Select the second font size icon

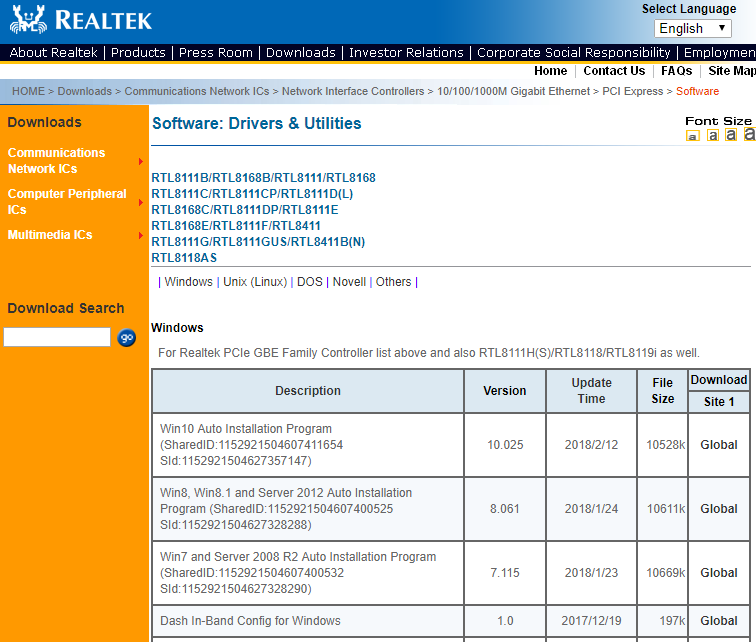pyautogui.click(x=713, y=135)
